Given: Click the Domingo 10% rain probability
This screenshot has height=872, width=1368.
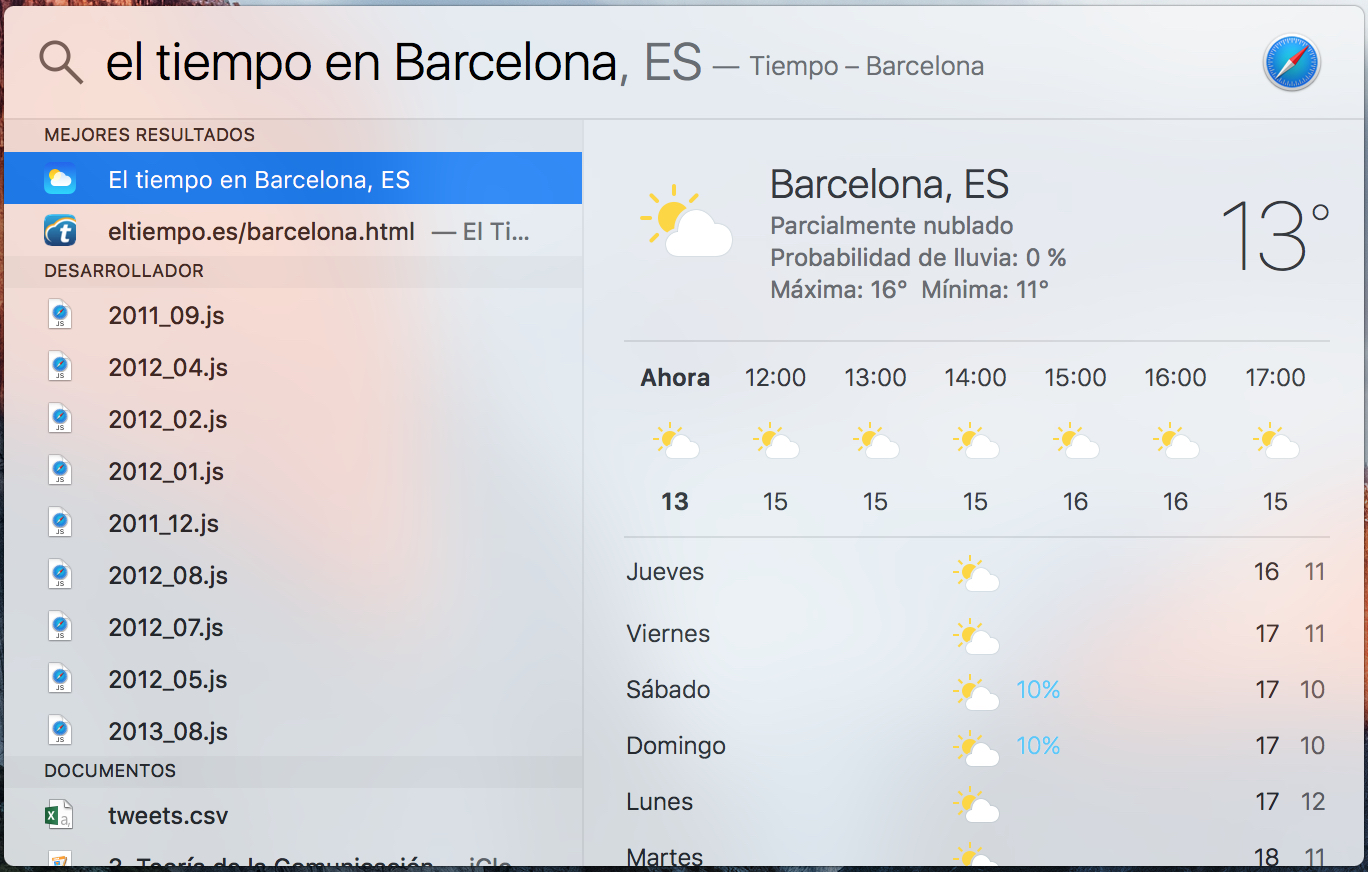Looking at the screenshot, I should click(1038, 745).
